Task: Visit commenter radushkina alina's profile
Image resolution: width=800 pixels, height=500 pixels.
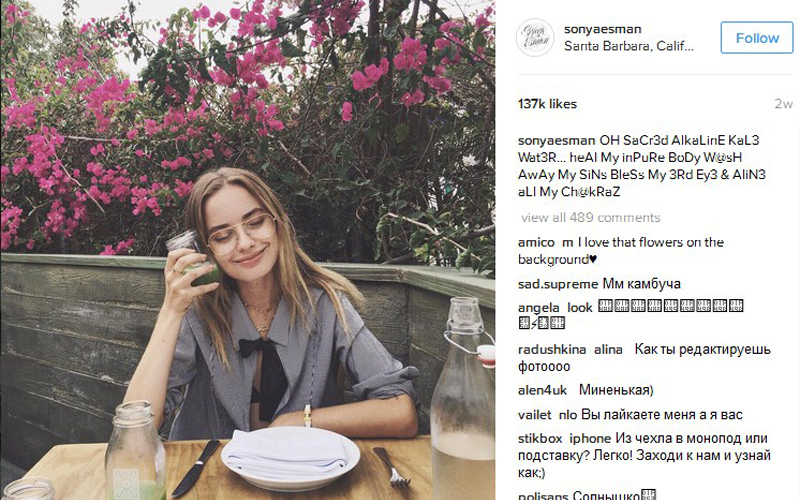Action: point(570,349)
